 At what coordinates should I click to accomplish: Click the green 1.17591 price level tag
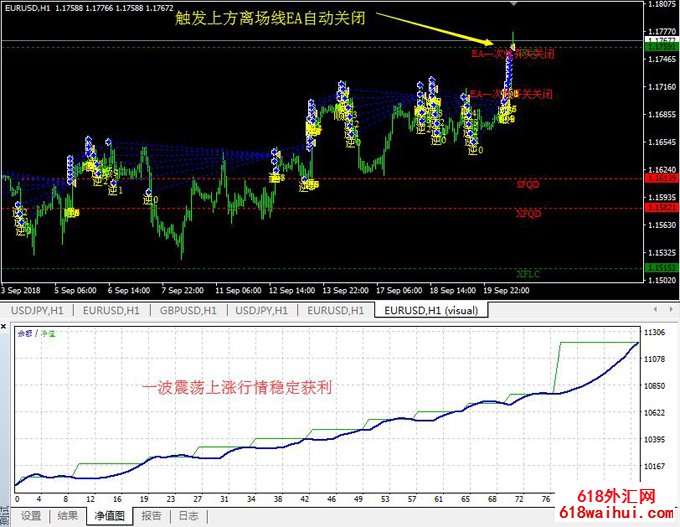coord(662,46)
